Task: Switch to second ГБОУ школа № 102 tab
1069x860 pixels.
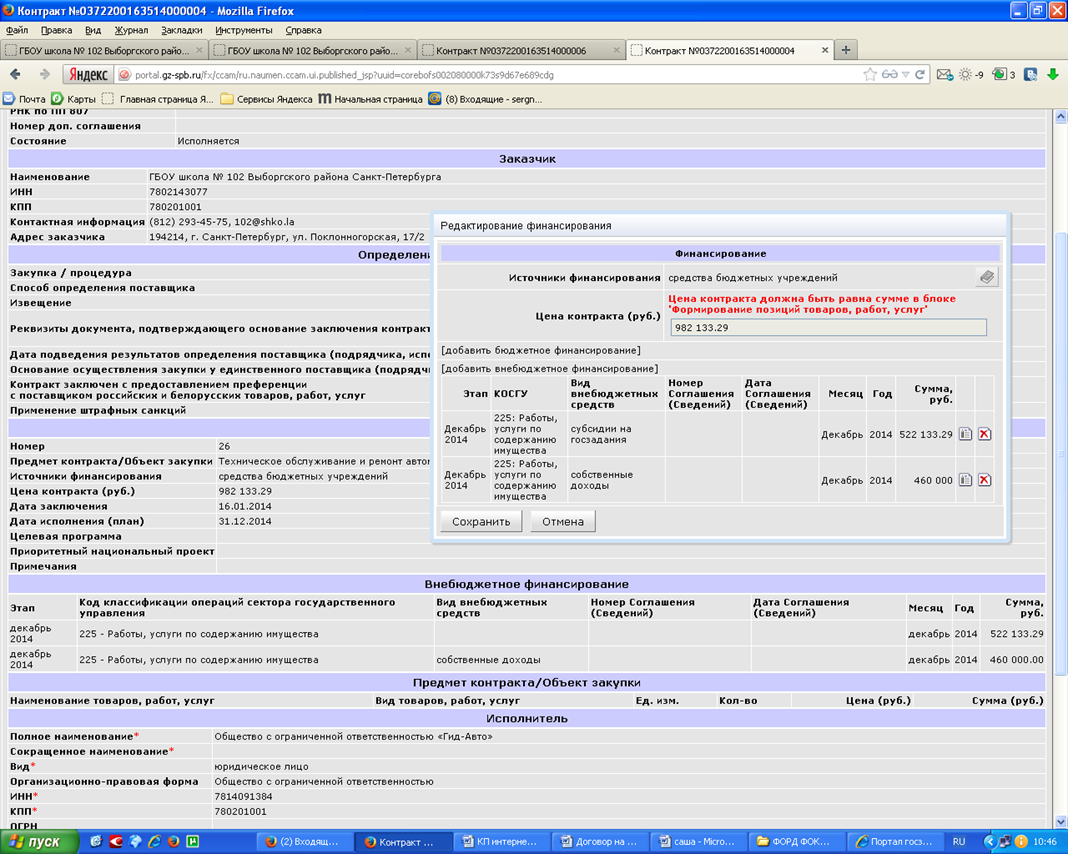Action: pyautogui.click(x=312, y=50)
